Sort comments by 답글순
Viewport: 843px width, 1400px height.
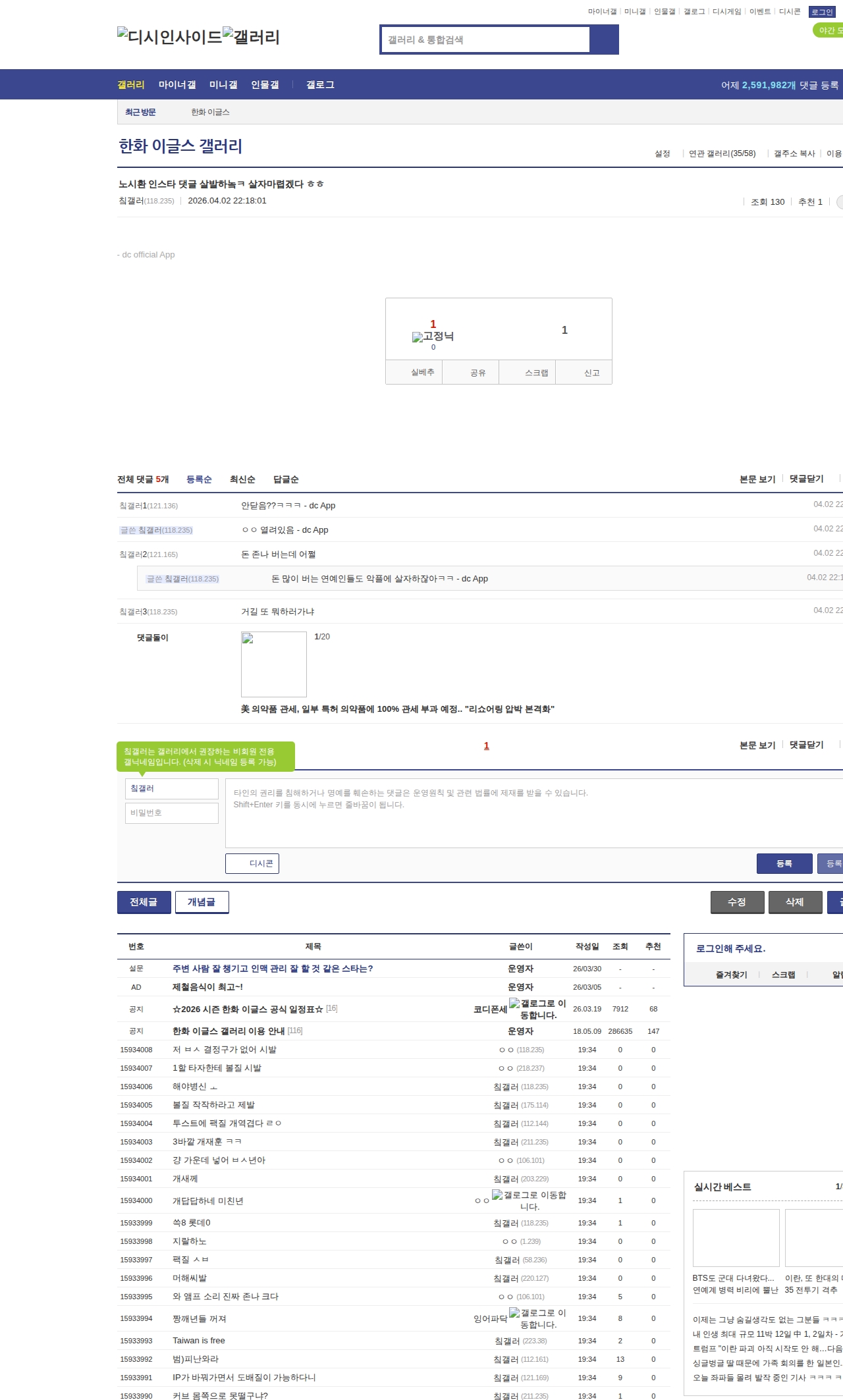pos(286,479)
